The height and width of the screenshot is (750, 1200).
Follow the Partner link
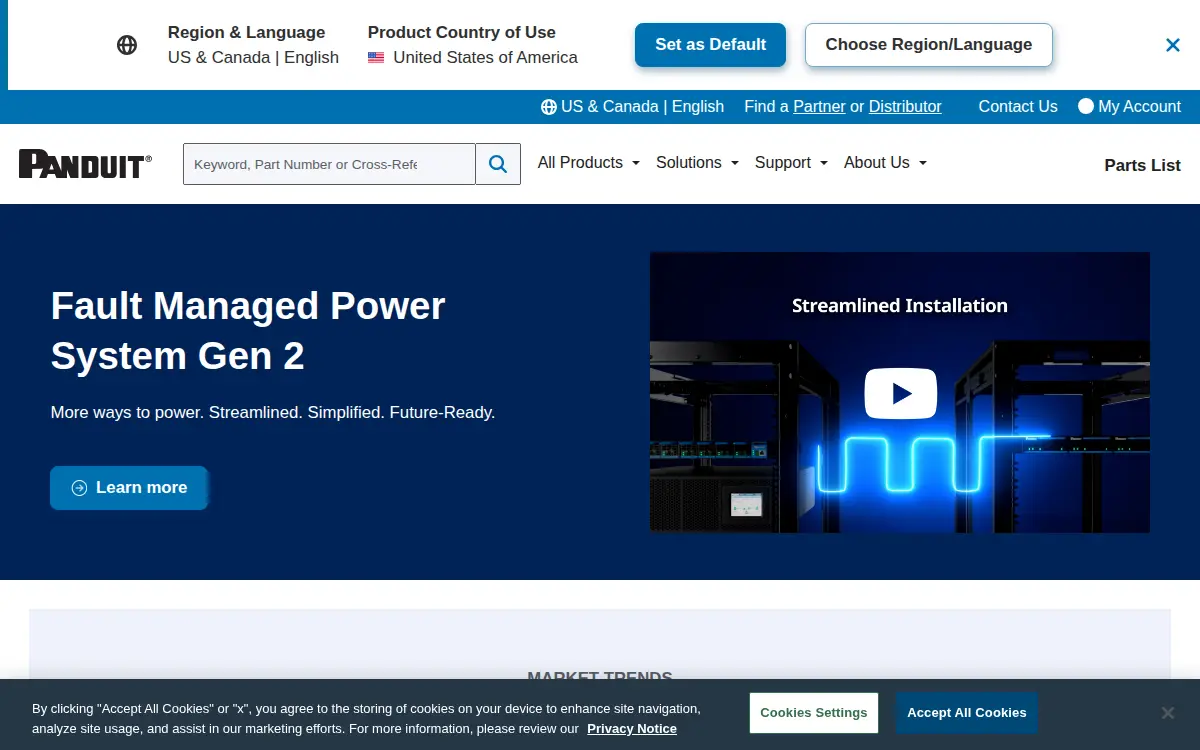click(x=819, y=107)
